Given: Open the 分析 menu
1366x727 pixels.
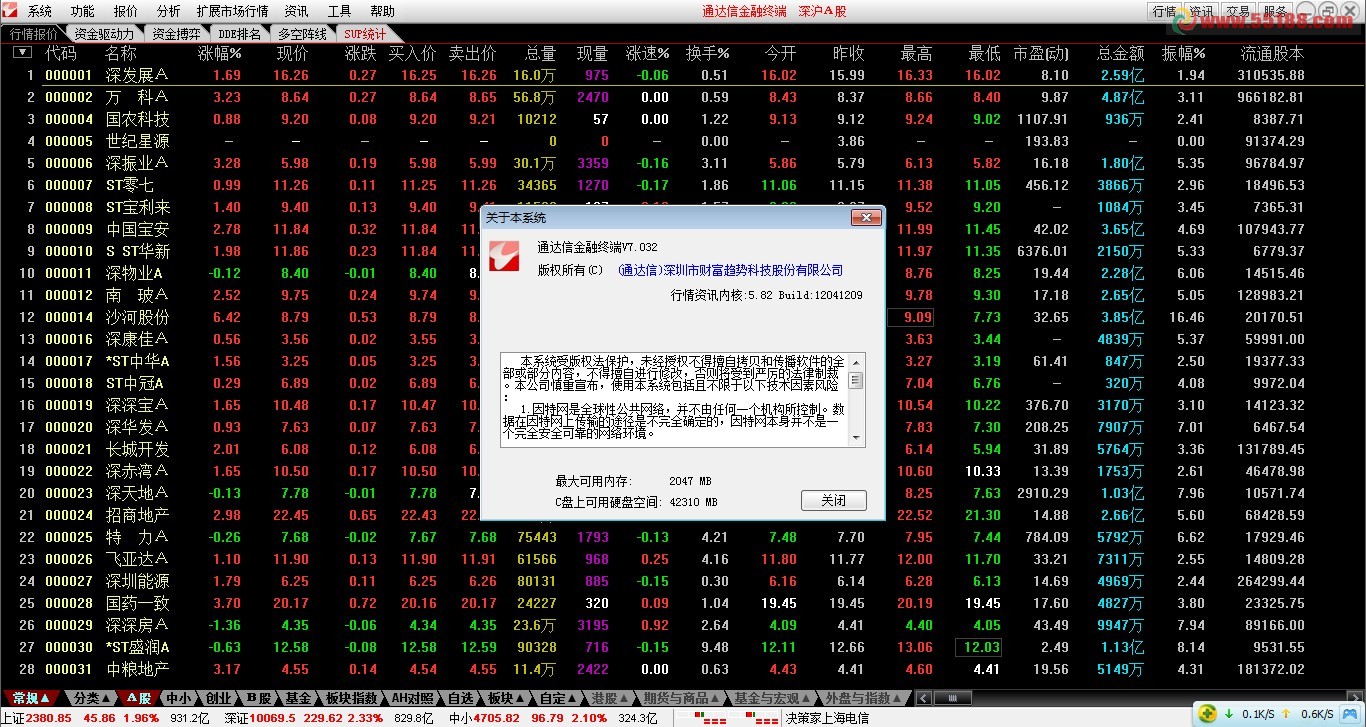Looking at the screenshot, I should point(169,11).
